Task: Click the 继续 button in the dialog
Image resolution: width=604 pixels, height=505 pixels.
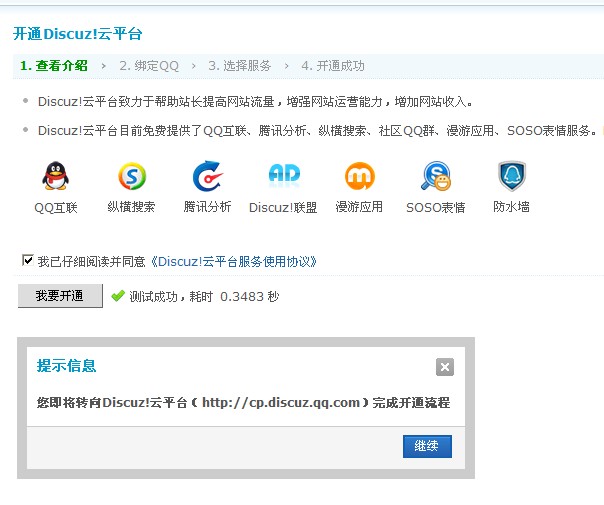Action: coord(427,446)
